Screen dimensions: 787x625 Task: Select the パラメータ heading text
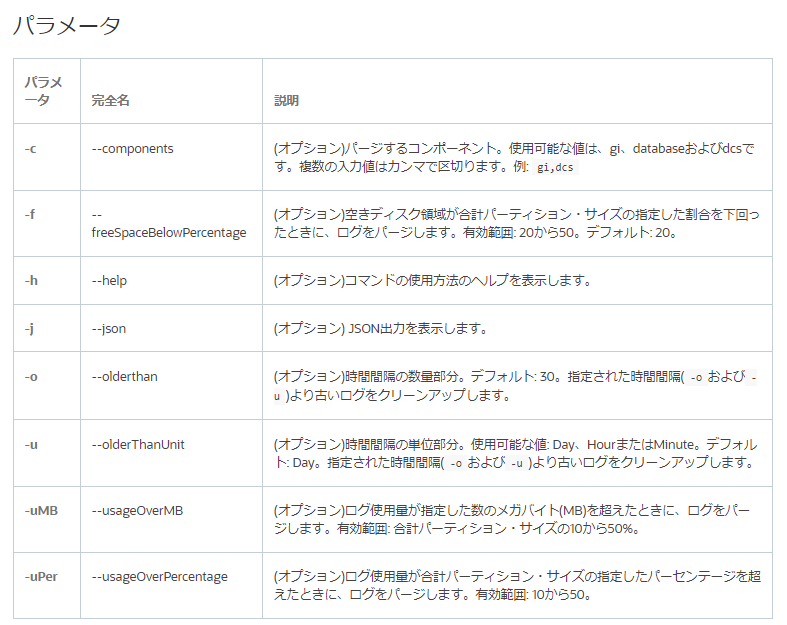coord(66,25)
